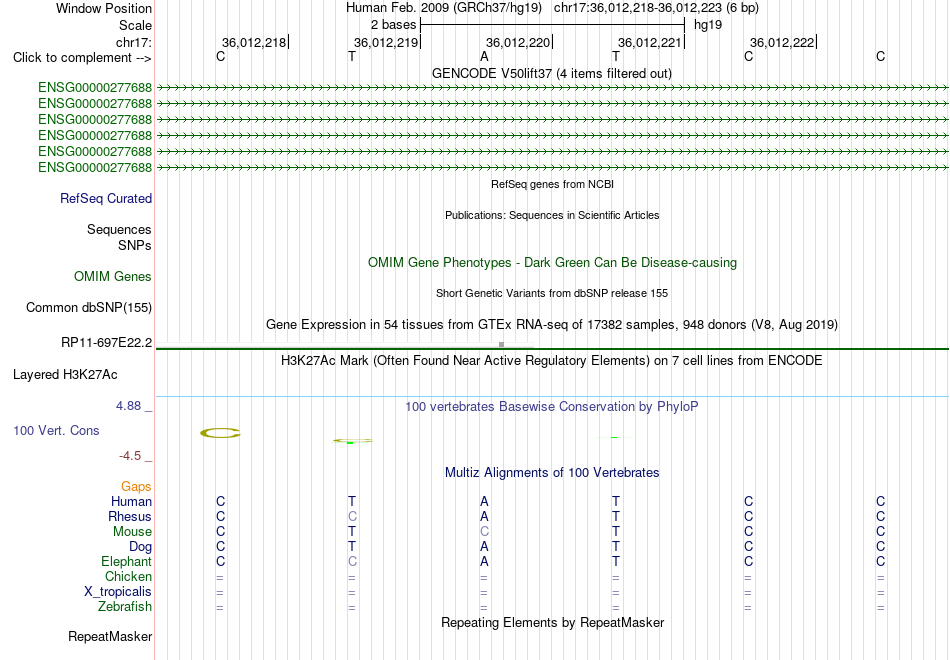
Task: Click the '2 bases' scale bar label
Action: click(394, 25)
